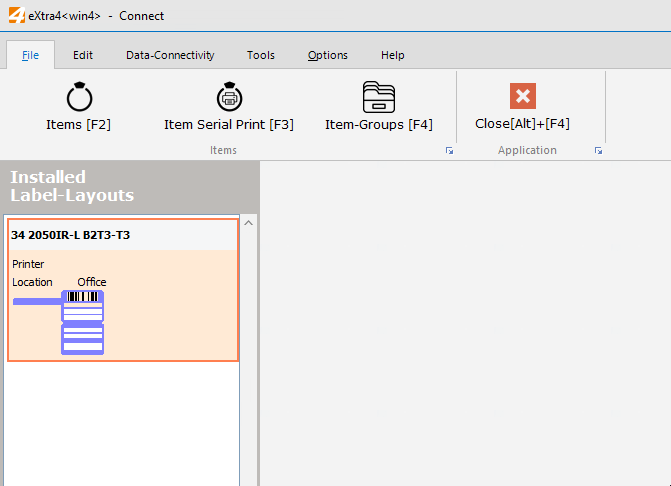Viewport: 671px width, 486px height.
Task: Select layout 34 2050IR-L B2T3-T3 title
Action: coord(70,235)
